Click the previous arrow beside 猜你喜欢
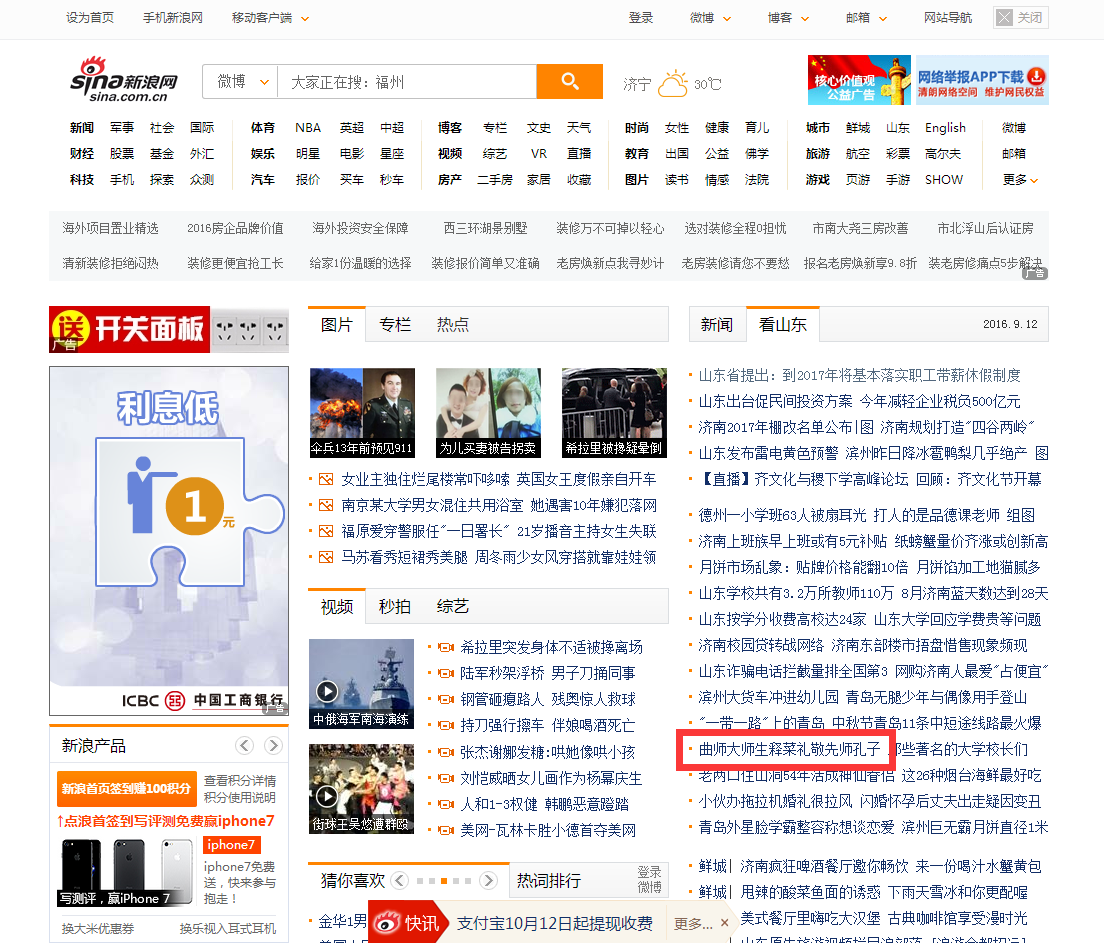The image size is (1104, 943). (x=400, y=881)
